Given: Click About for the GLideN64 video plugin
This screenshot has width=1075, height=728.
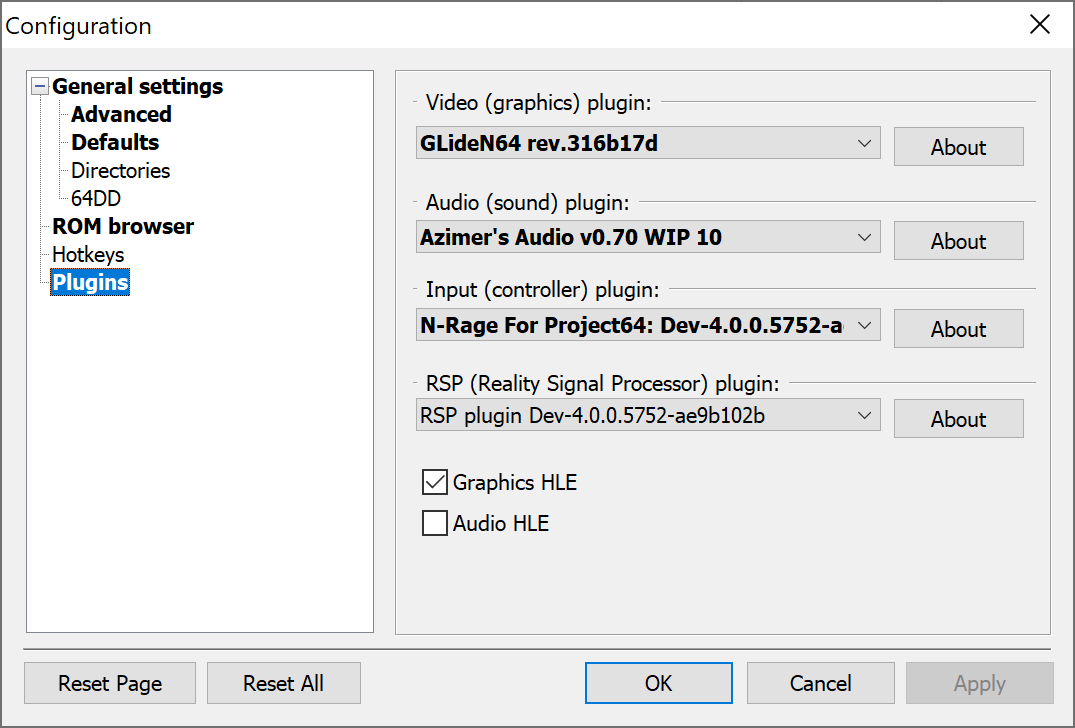Looking at the screenshot, I should 957,146.
